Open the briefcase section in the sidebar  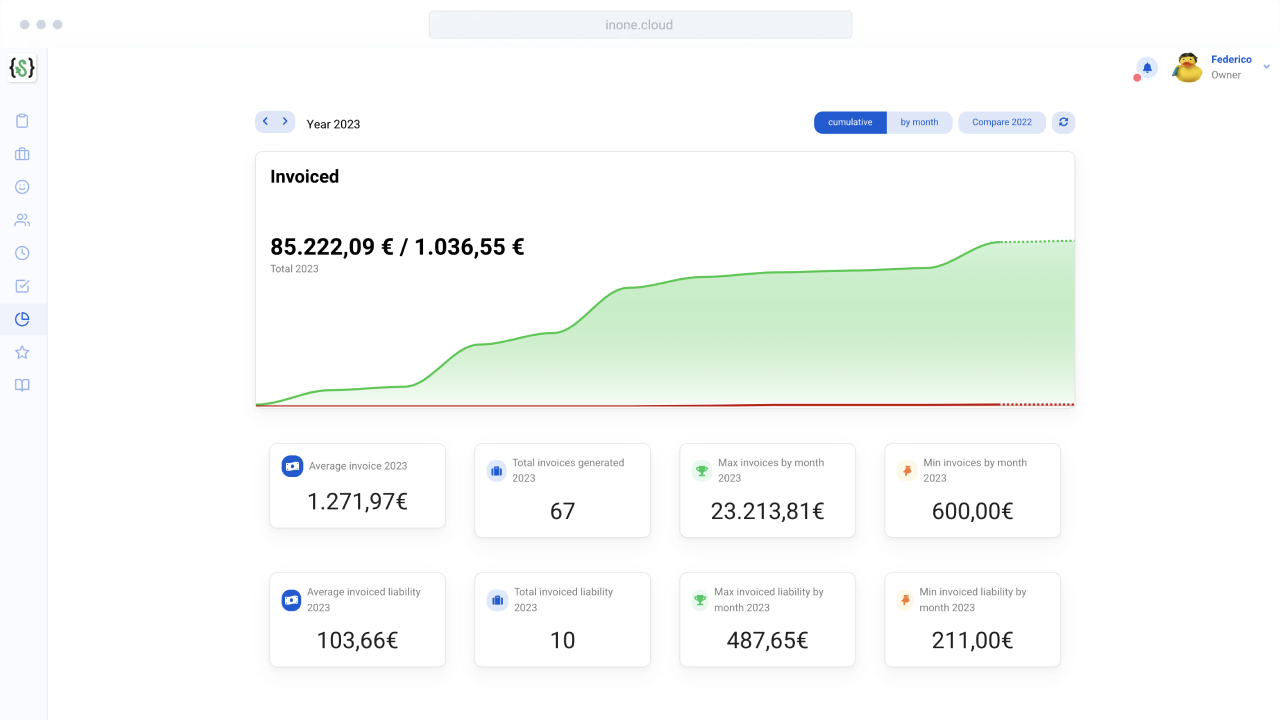(x=22, y=154)
